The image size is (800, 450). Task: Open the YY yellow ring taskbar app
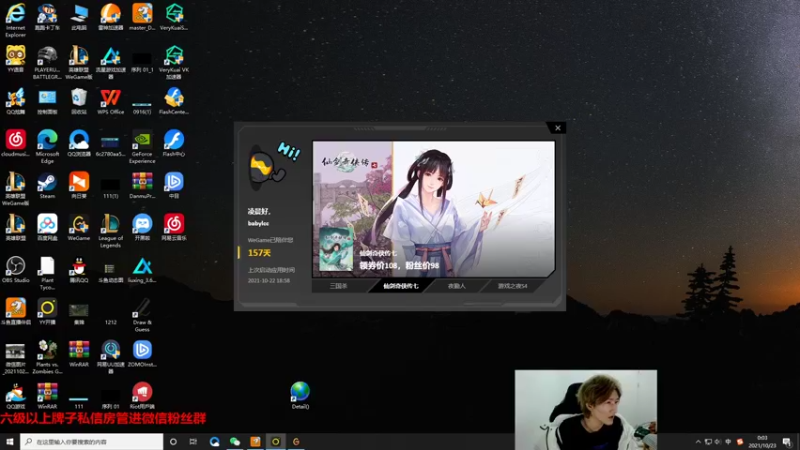pyautogui.click(x=276, y=442)
